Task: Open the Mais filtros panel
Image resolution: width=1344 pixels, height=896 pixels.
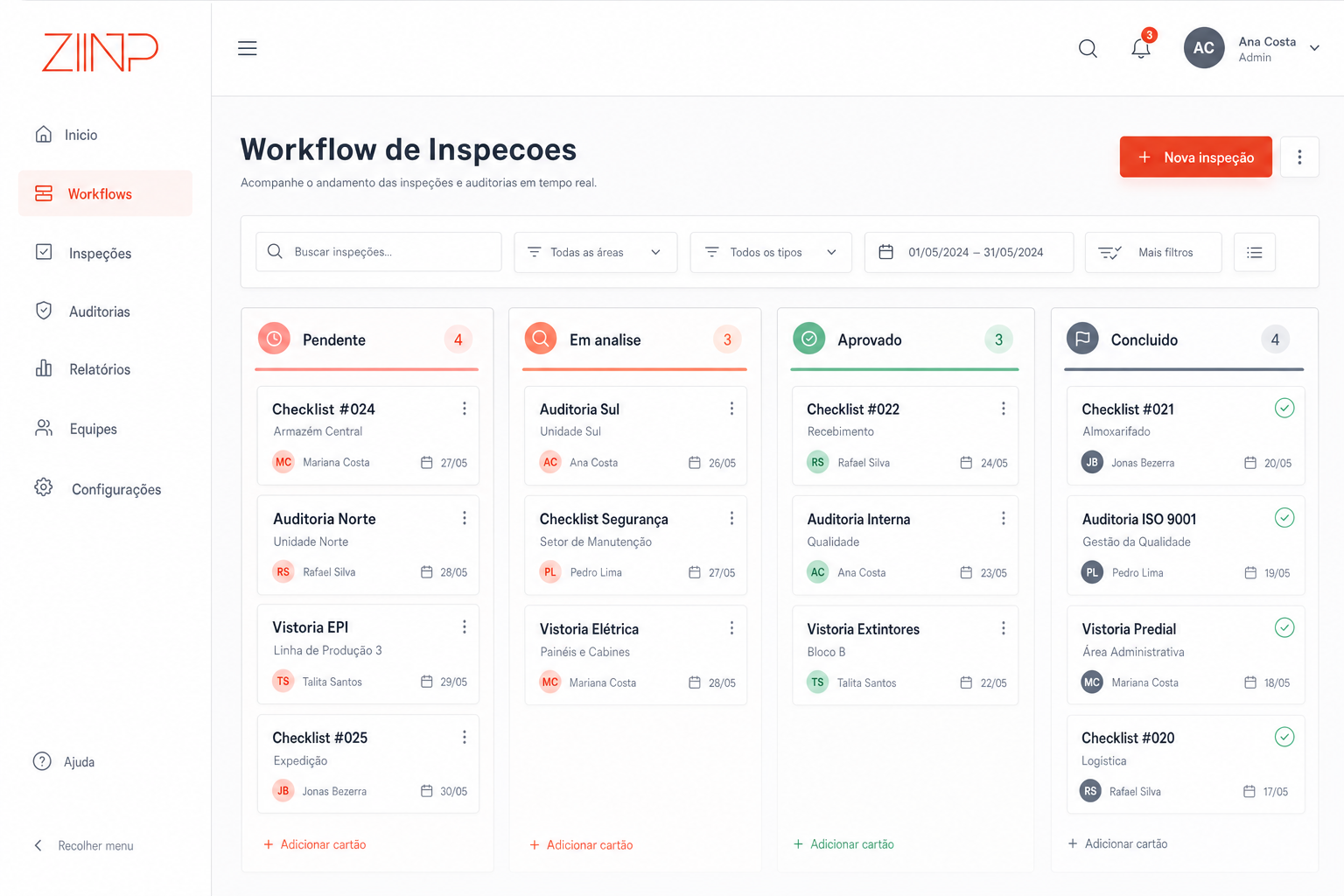Action: pos(1153,252)
